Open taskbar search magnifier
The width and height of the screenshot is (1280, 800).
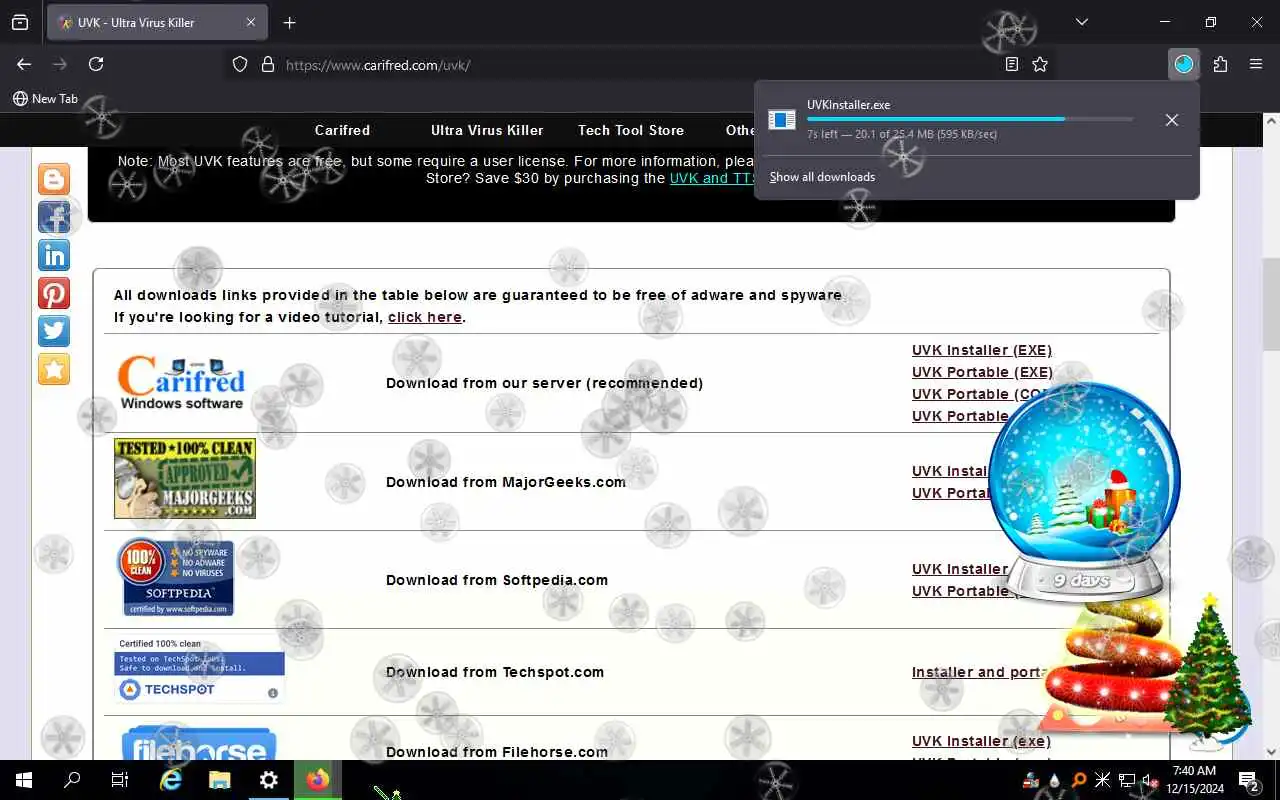click(x=72, y=780)
